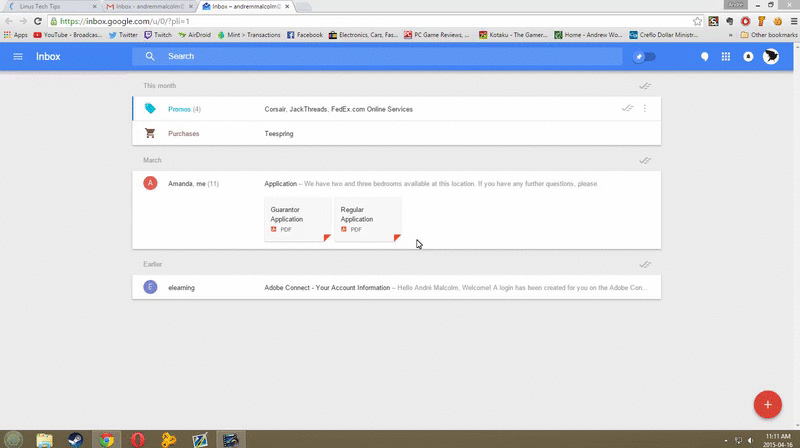Open the Chrome menu button
This screenshot has height=448, width=800.
tap(794, 21)
